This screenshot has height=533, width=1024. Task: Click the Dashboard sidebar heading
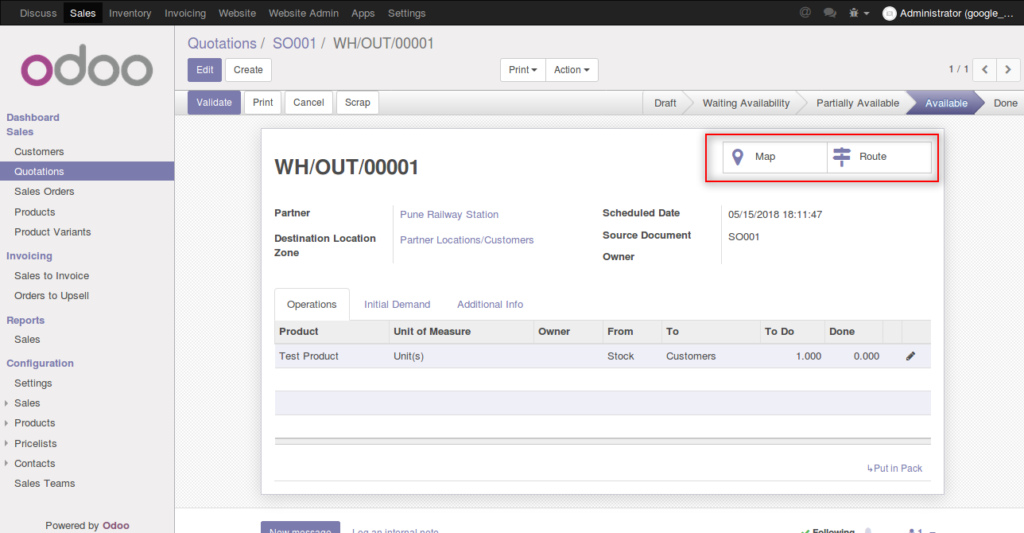click(33, 118)
